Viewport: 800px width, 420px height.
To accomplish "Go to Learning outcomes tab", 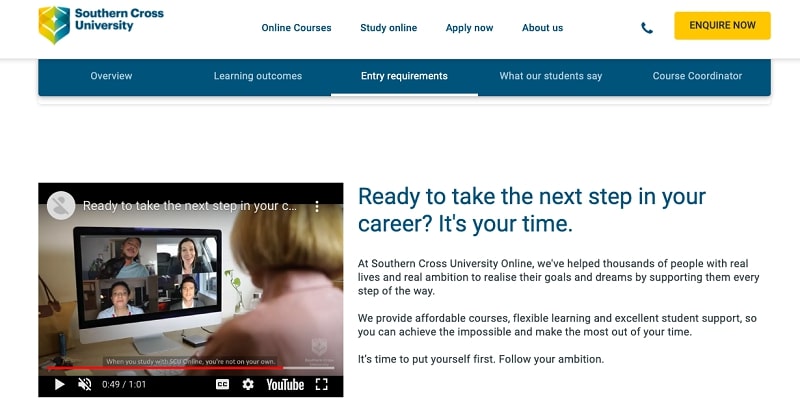I will click(257, 76).
